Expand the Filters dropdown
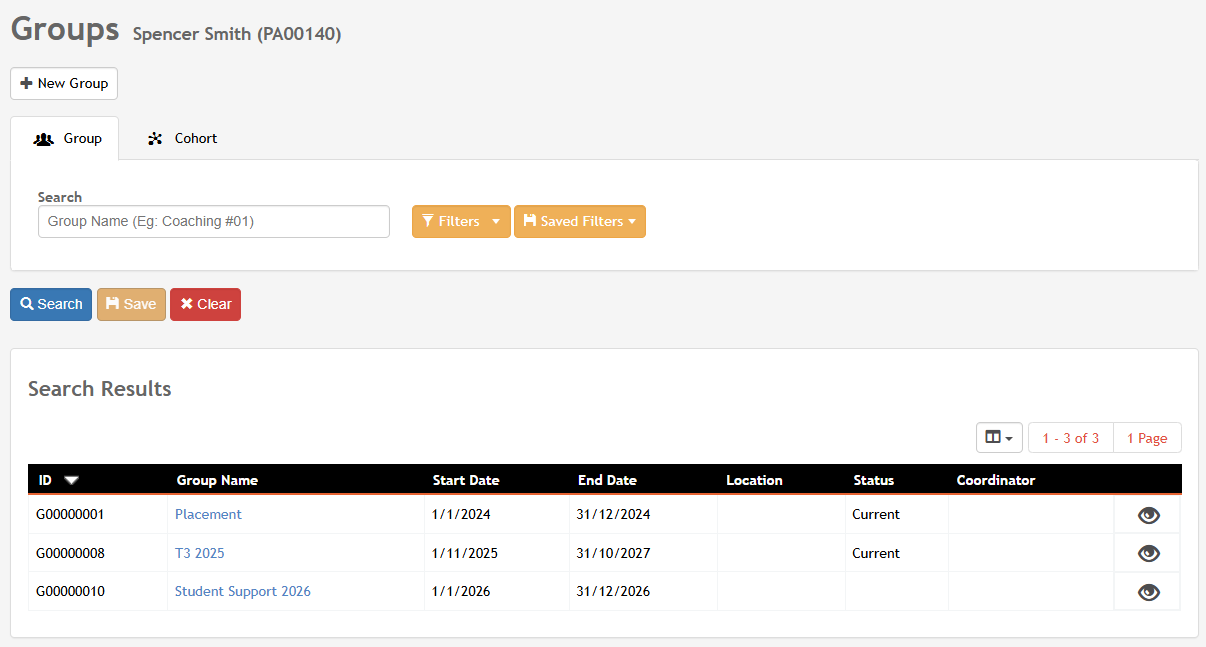 coord(461,222)
